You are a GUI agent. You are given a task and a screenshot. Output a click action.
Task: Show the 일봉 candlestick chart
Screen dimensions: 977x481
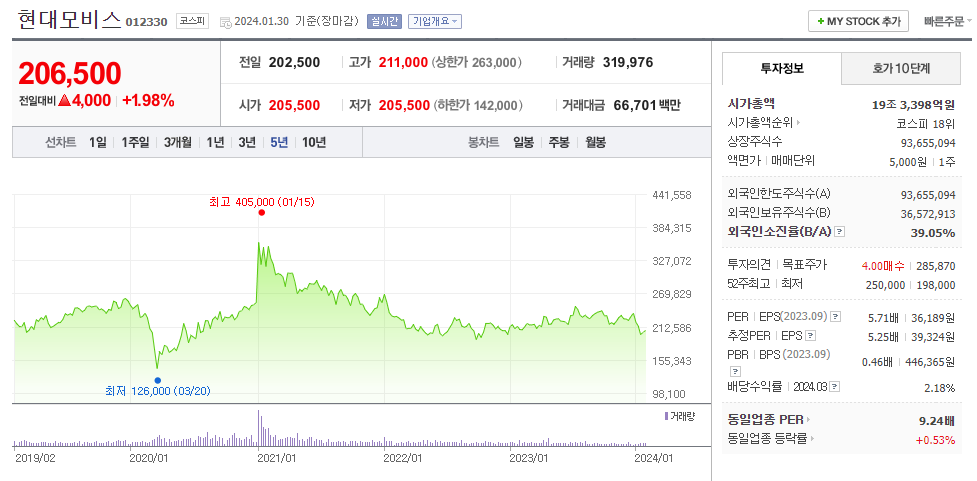(523, 142)
